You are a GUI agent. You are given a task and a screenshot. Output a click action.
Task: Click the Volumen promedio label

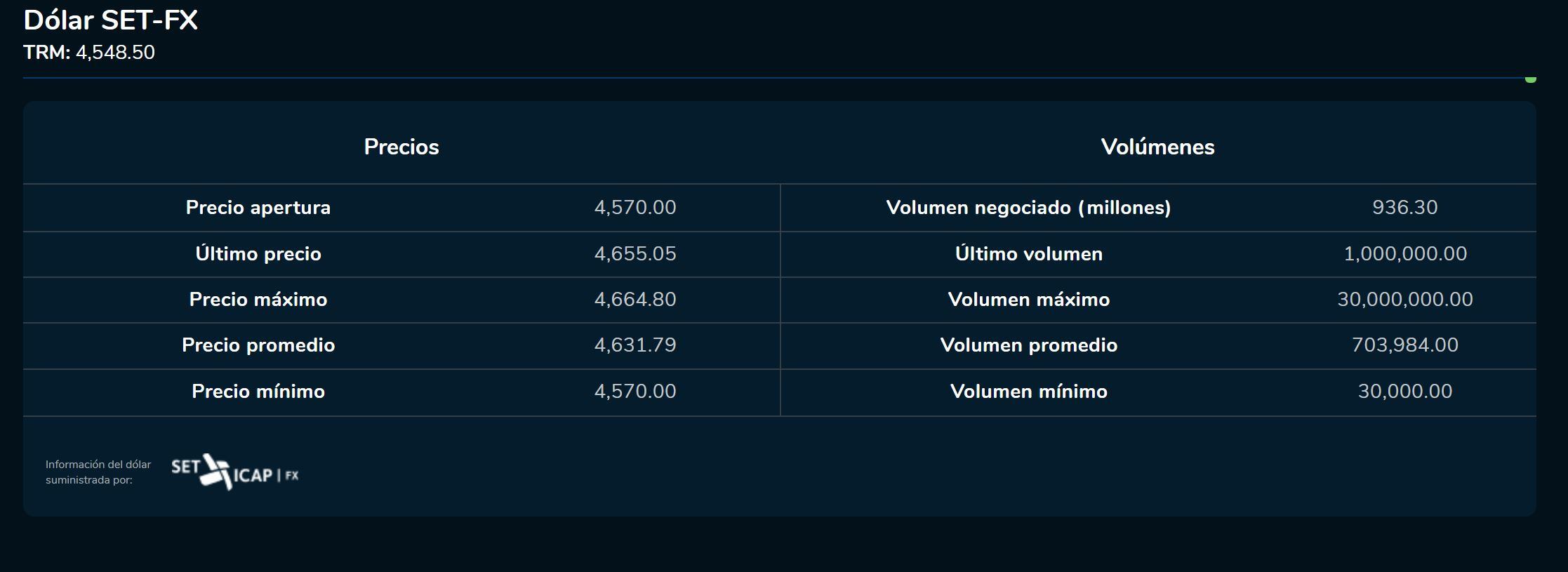1028,345
